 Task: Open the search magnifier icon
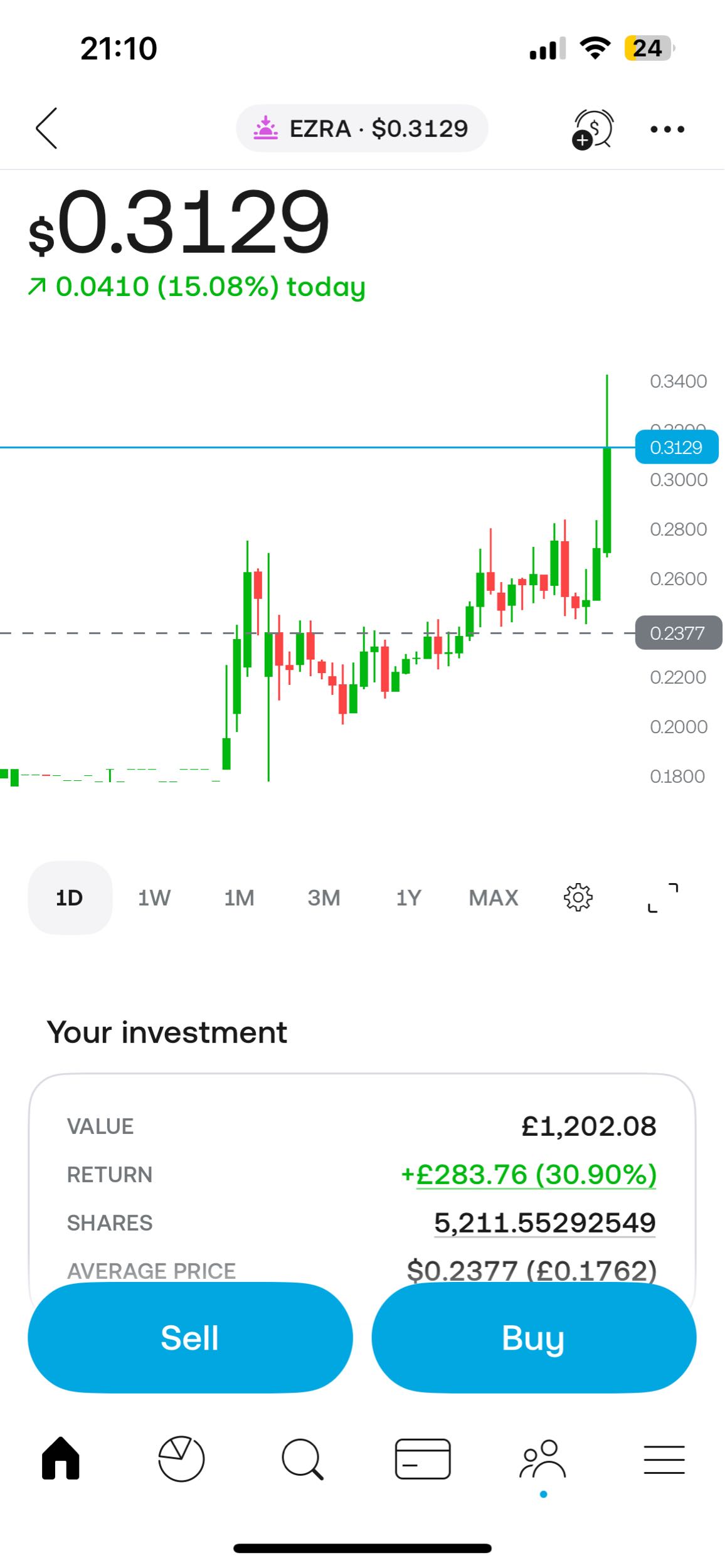click(303, 1459)
